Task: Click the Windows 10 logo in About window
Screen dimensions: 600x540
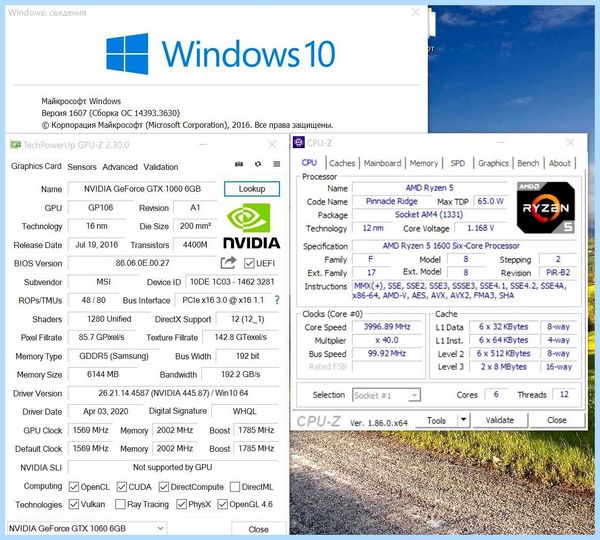Action: (x=220, y=54)
